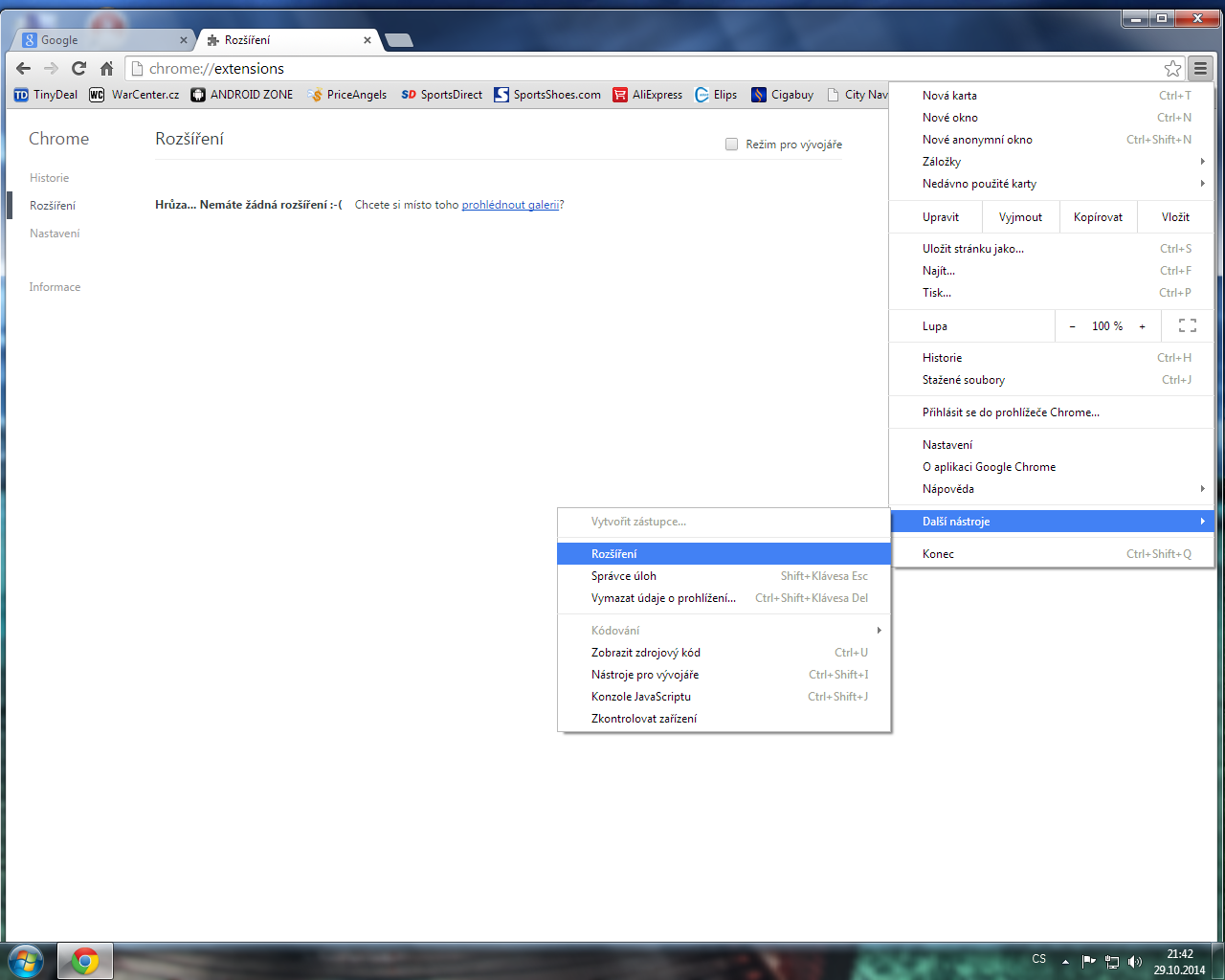Open the Chrome icon in the taskbar
Viewport: 1225px width, 980px height.
point(85,960)
